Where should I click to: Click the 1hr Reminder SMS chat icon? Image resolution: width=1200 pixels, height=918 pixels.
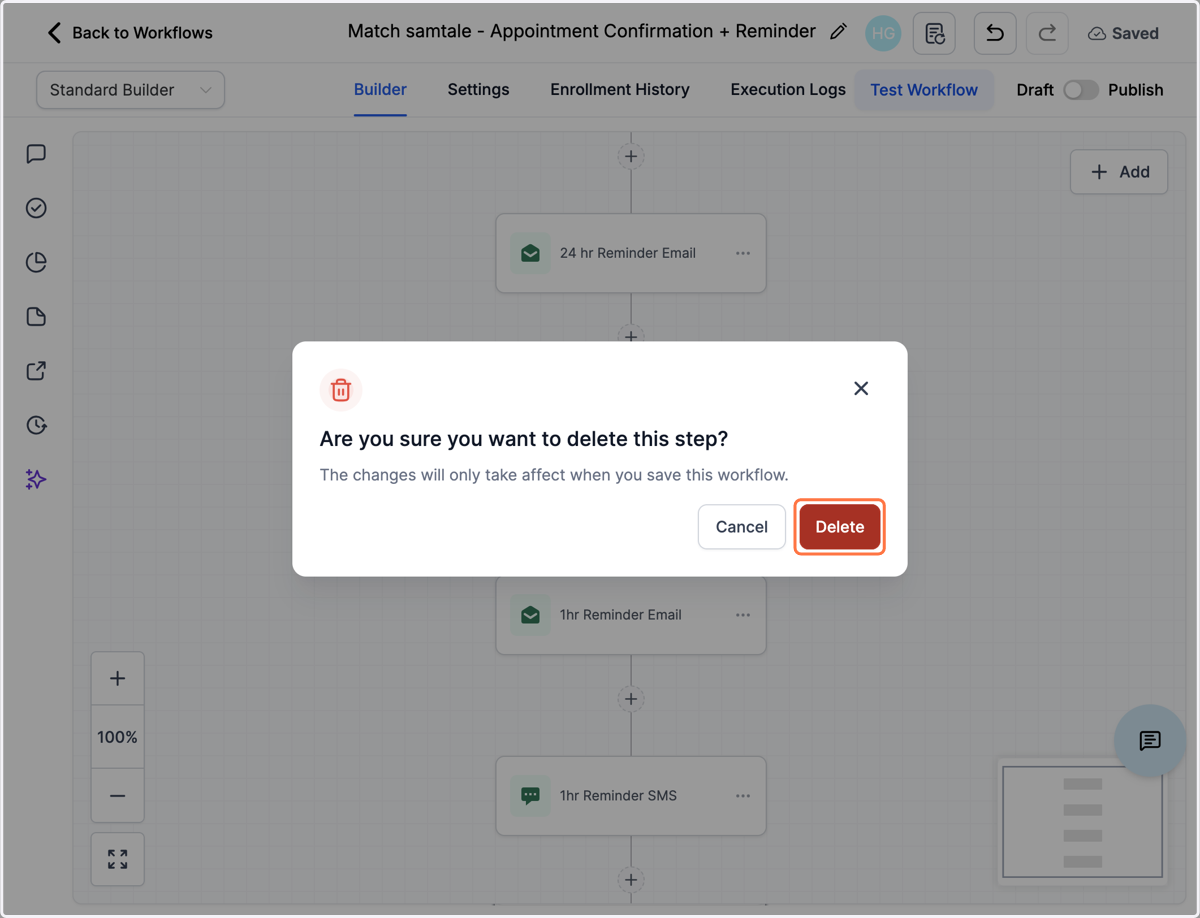coord(530,796)
